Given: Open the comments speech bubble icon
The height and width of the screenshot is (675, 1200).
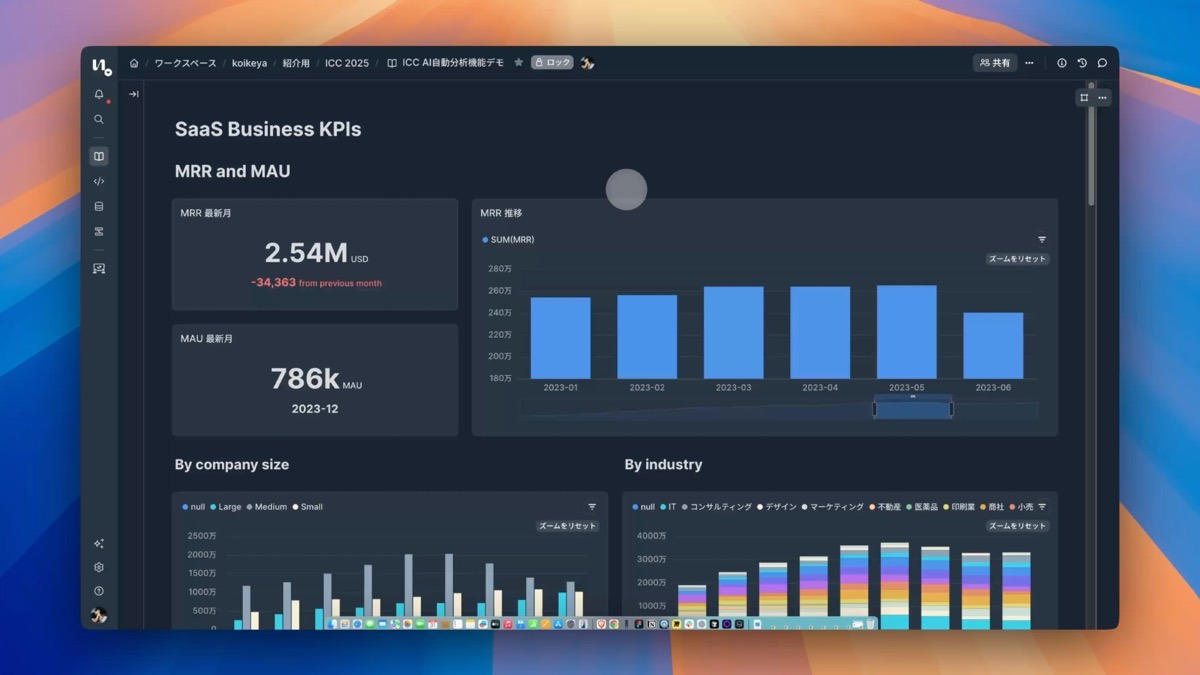Looking at the screenshot, I should [x=1102, y=63].
